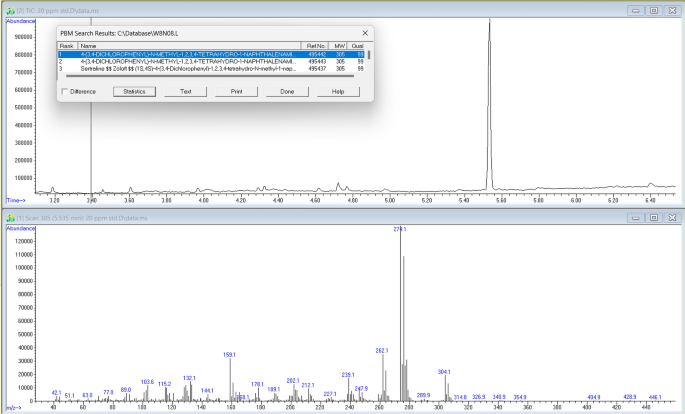Click the 178.1 peak label
This screenshot has width=685, height=414.
click(x=257, y=384)
